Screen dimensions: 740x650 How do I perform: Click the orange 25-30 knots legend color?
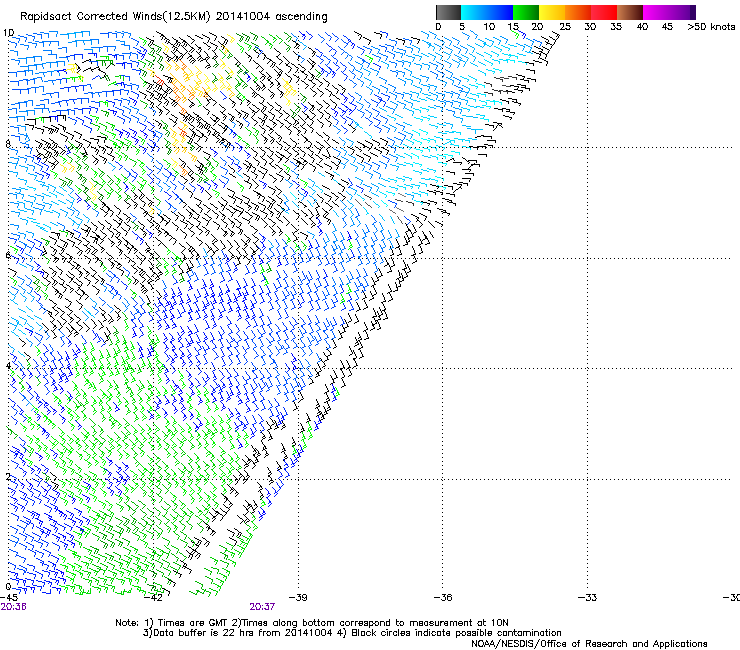point(578,12)
